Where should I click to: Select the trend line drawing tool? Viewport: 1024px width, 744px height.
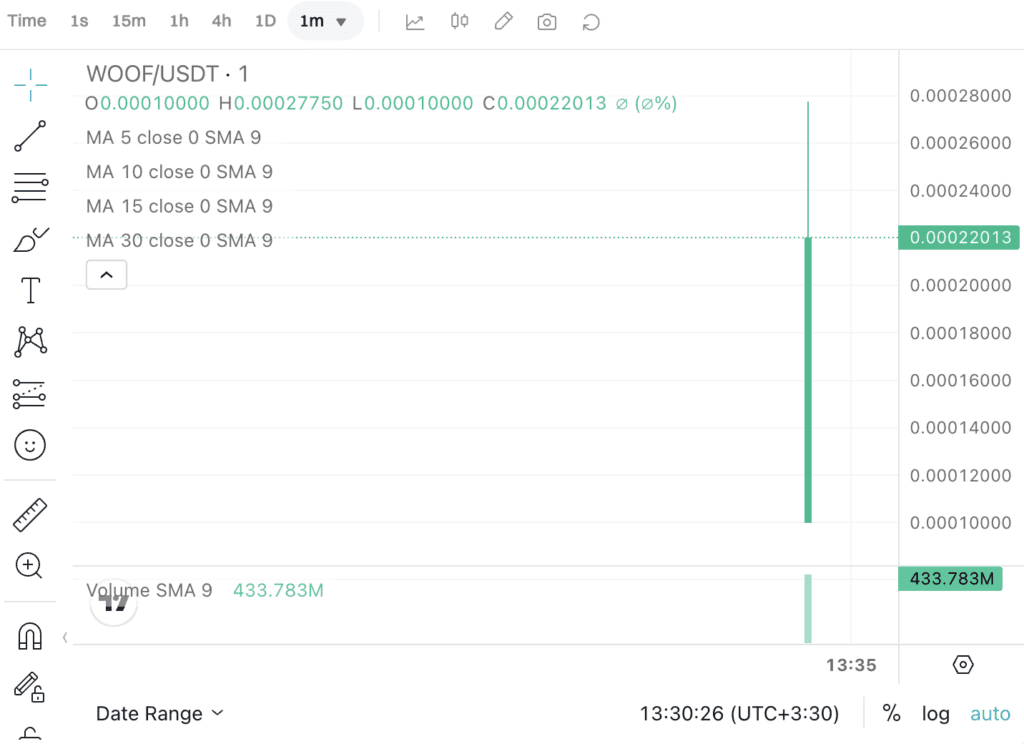tap(30, 136)
